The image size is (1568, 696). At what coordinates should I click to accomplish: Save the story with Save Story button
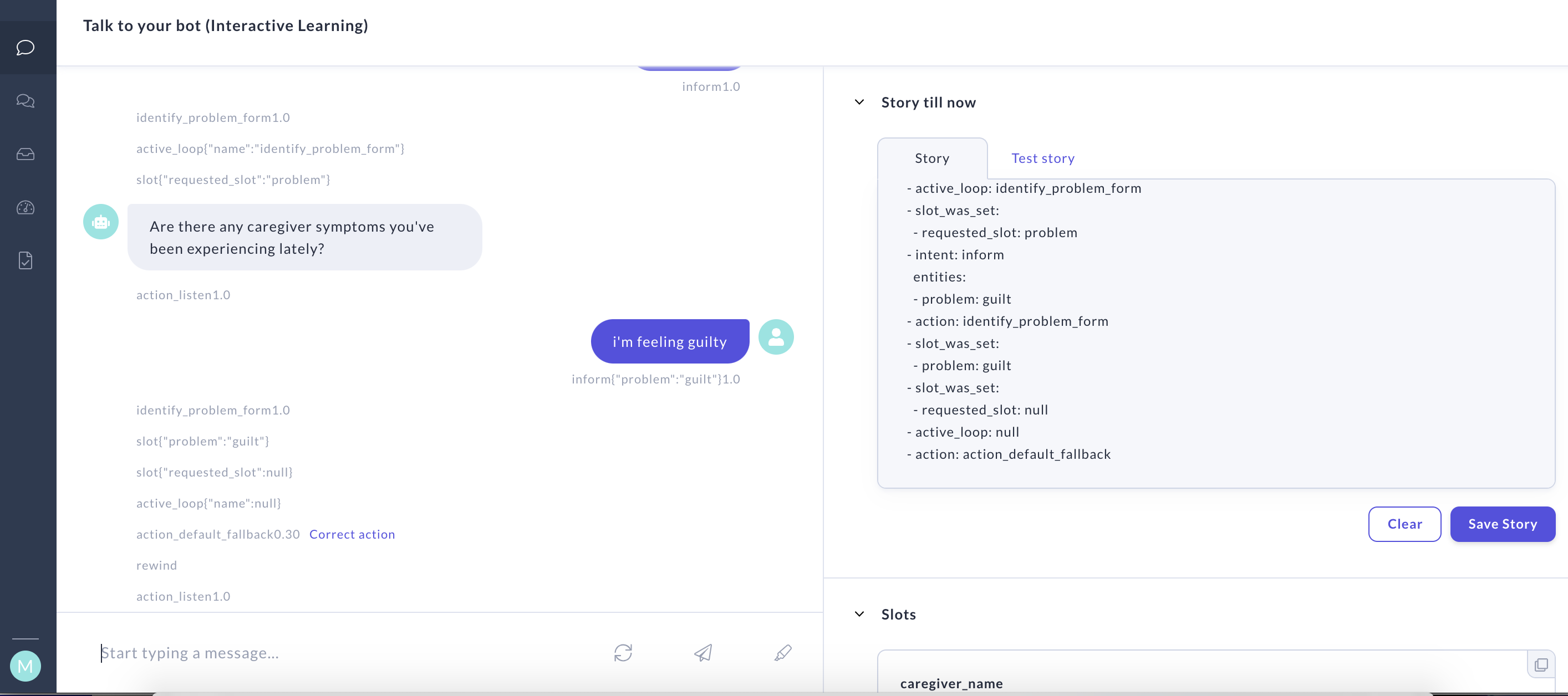(1502, 524)
